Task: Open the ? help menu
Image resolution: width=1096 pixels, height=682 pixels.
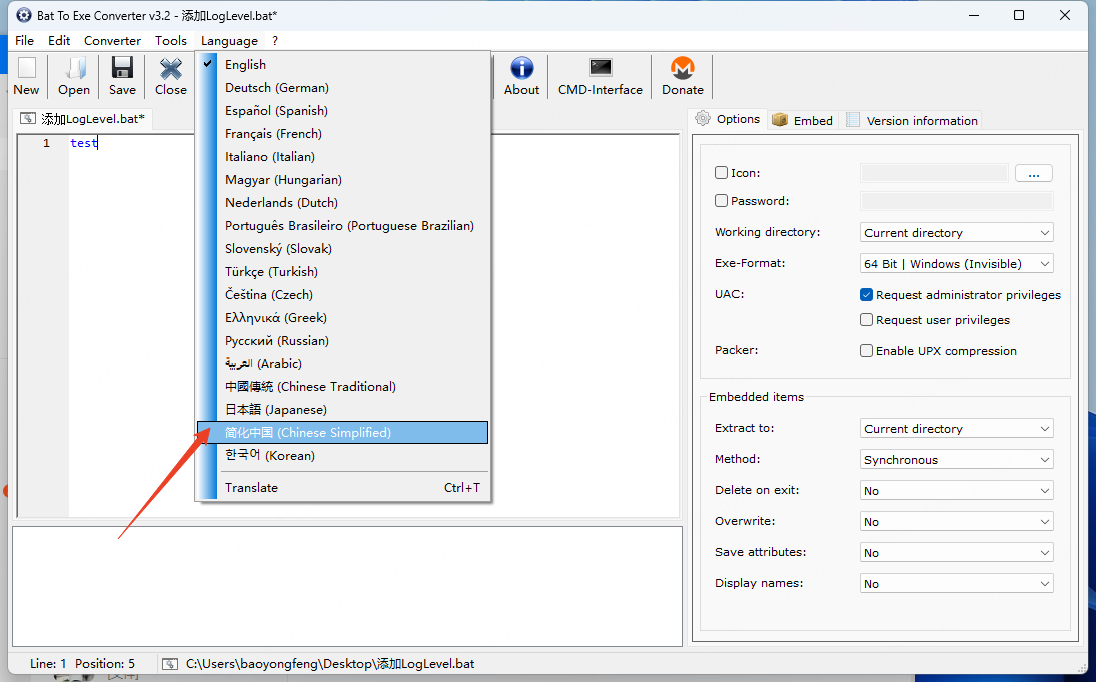Action: click(275, 41)
